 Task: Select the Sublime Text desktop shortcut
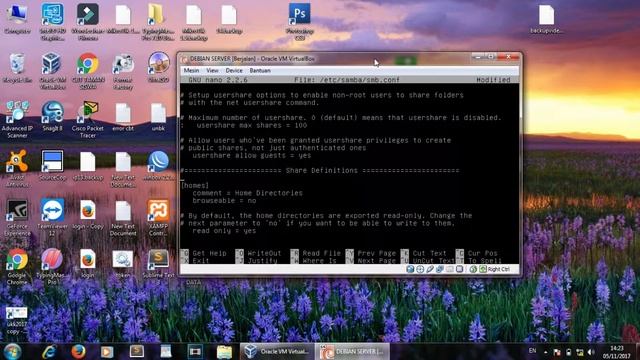click(x=158, y=263)
